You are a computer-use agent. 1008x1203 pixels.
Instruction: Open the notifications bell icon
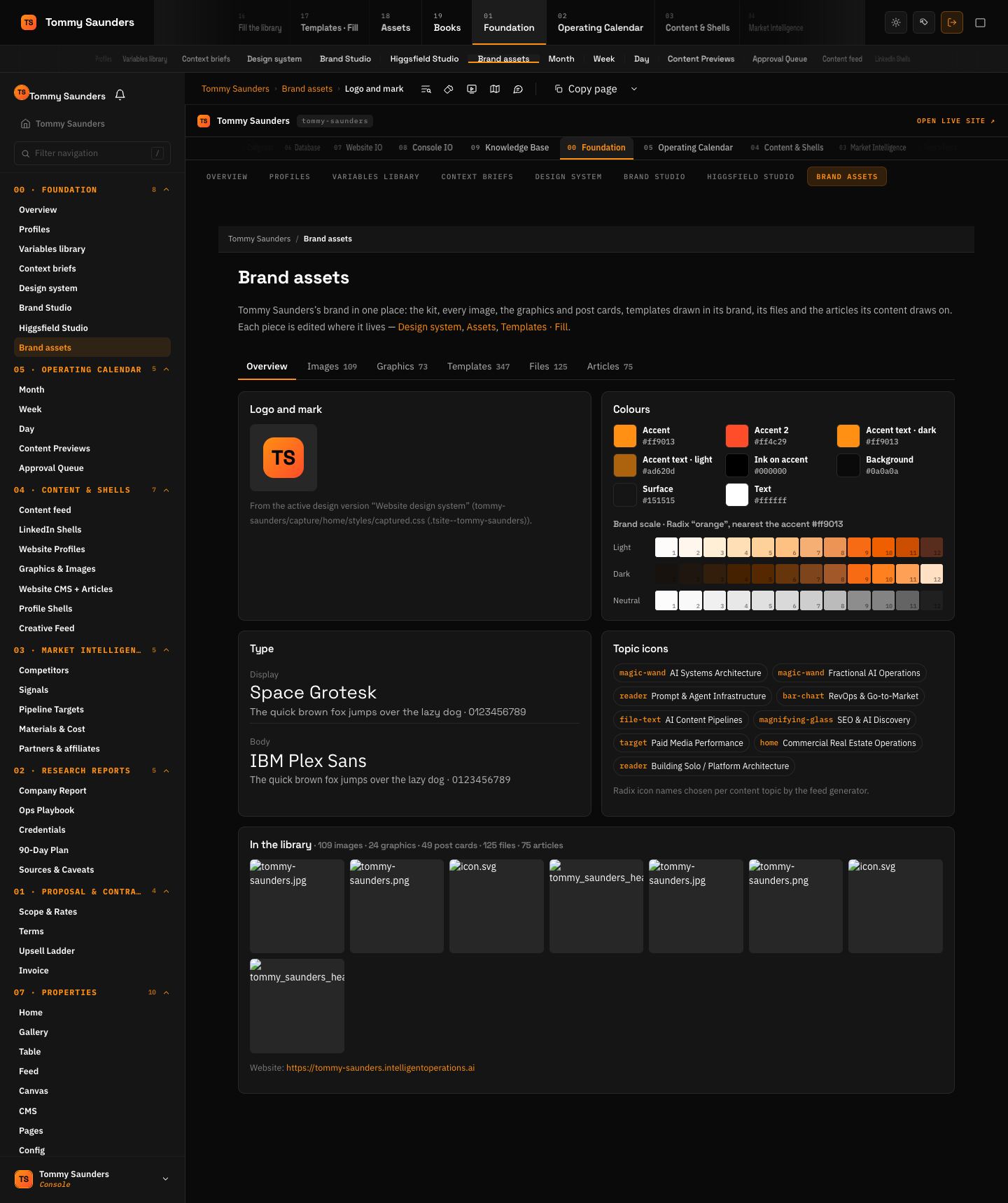120,95
